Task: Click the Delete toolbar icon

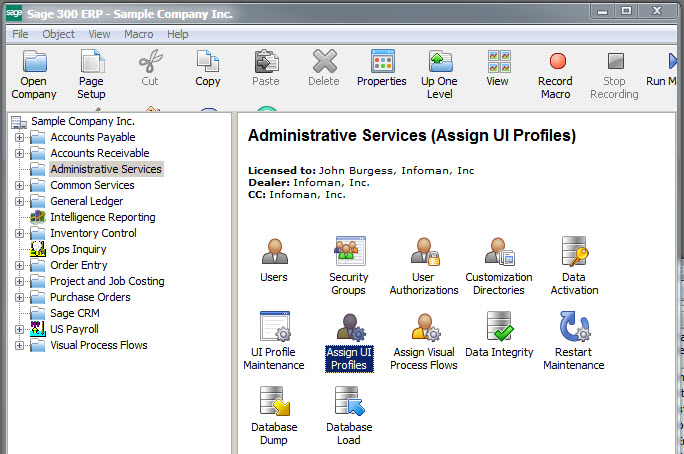Action: tap(324, 68)
